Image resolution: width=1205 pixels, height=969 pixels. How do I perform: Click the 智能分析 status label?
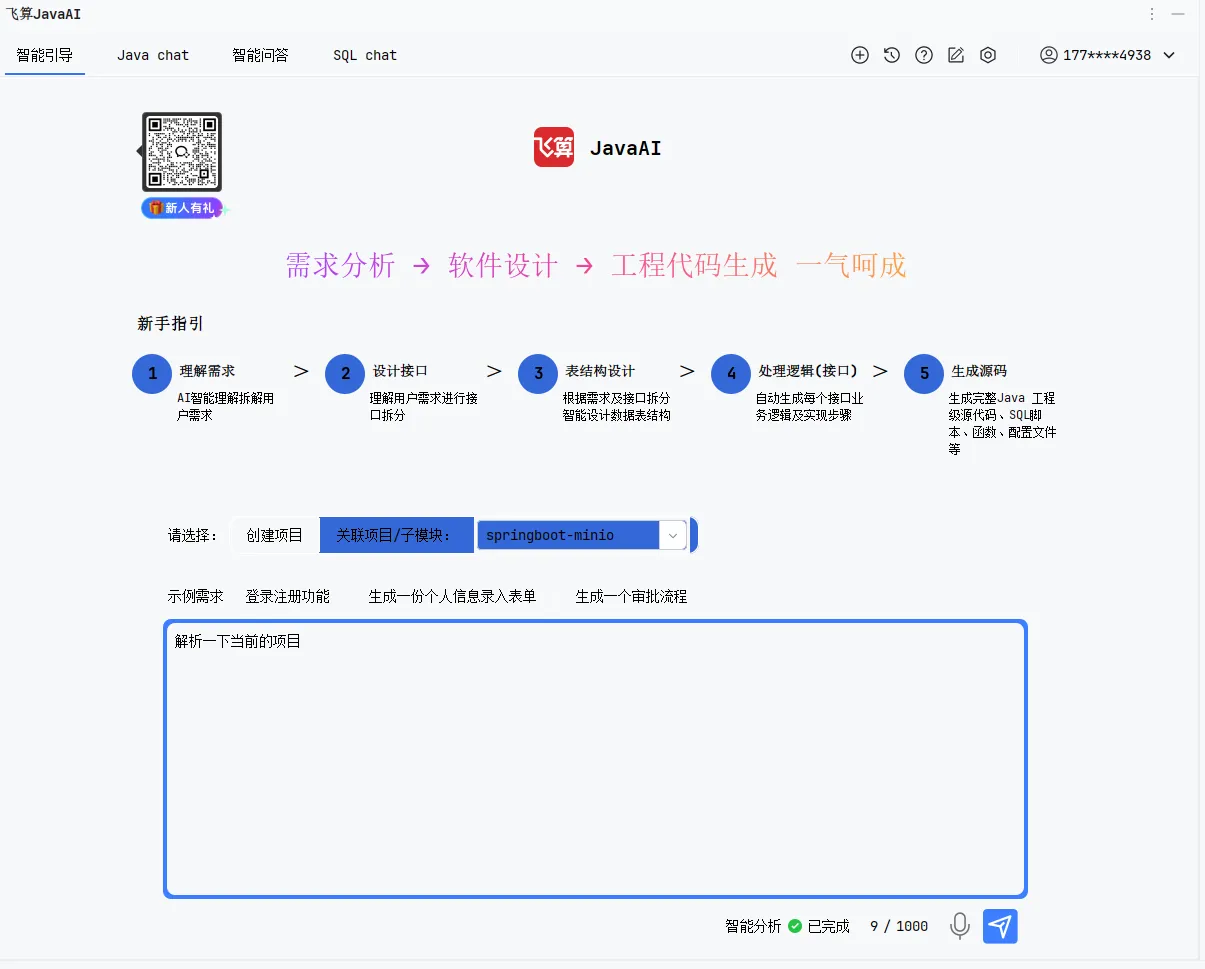pyautogui.click(x=753, y=926)
